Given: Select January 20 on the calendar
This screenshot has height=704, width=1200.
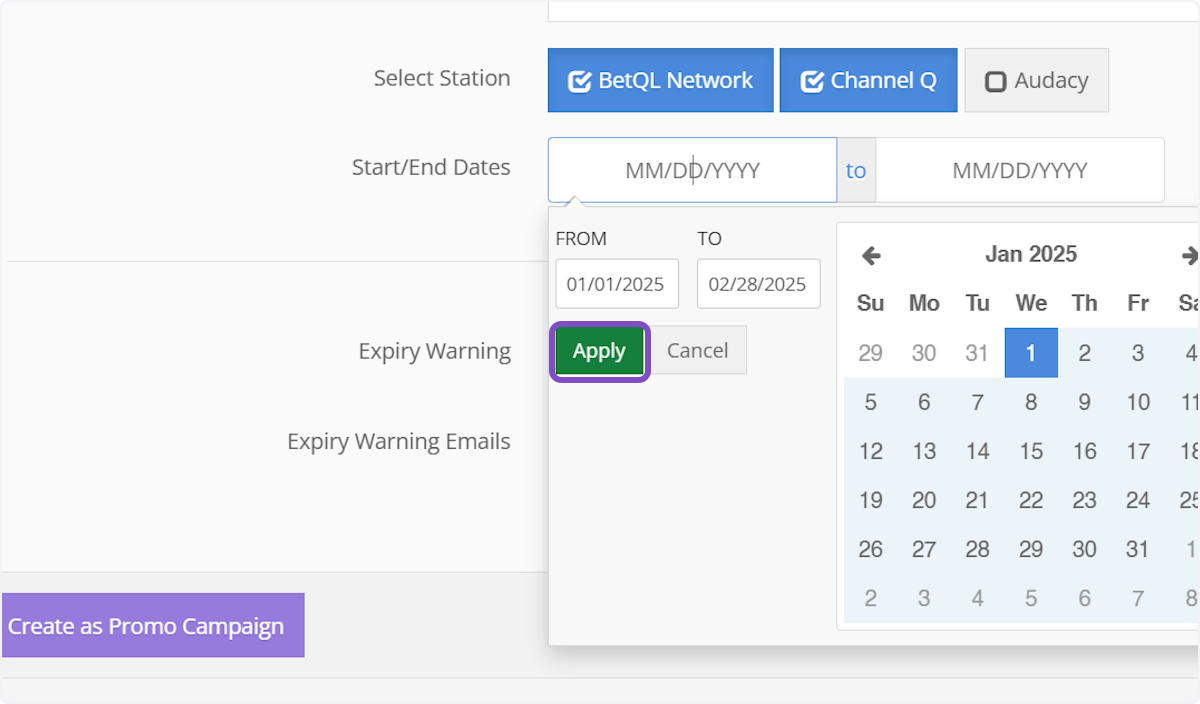Looking at the screenshot, I should point(924,500).
